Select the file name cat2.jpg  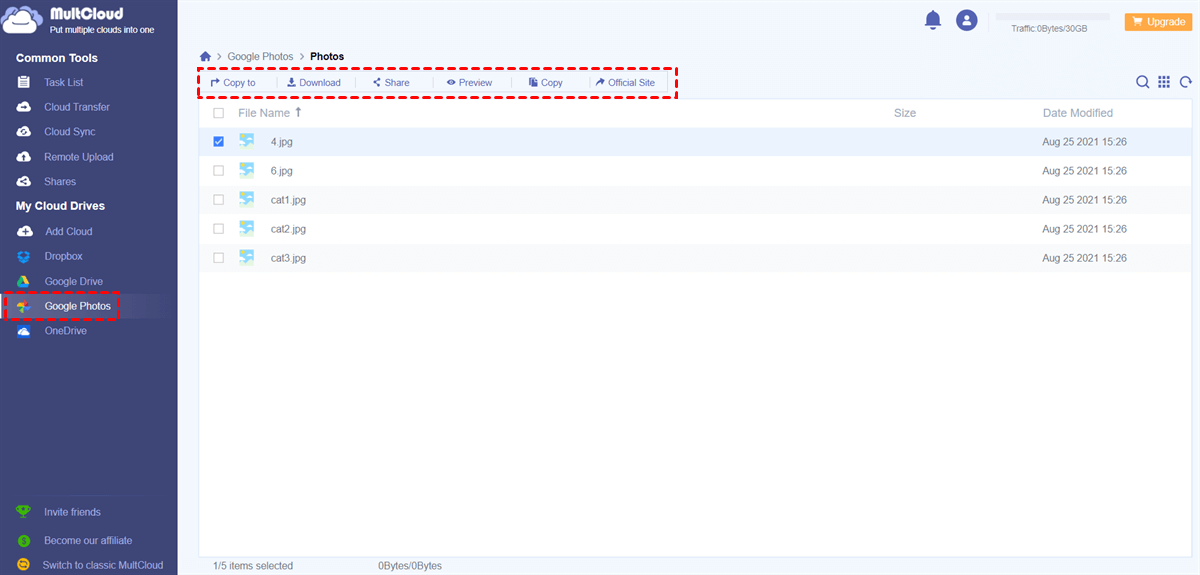pos(288,229)
